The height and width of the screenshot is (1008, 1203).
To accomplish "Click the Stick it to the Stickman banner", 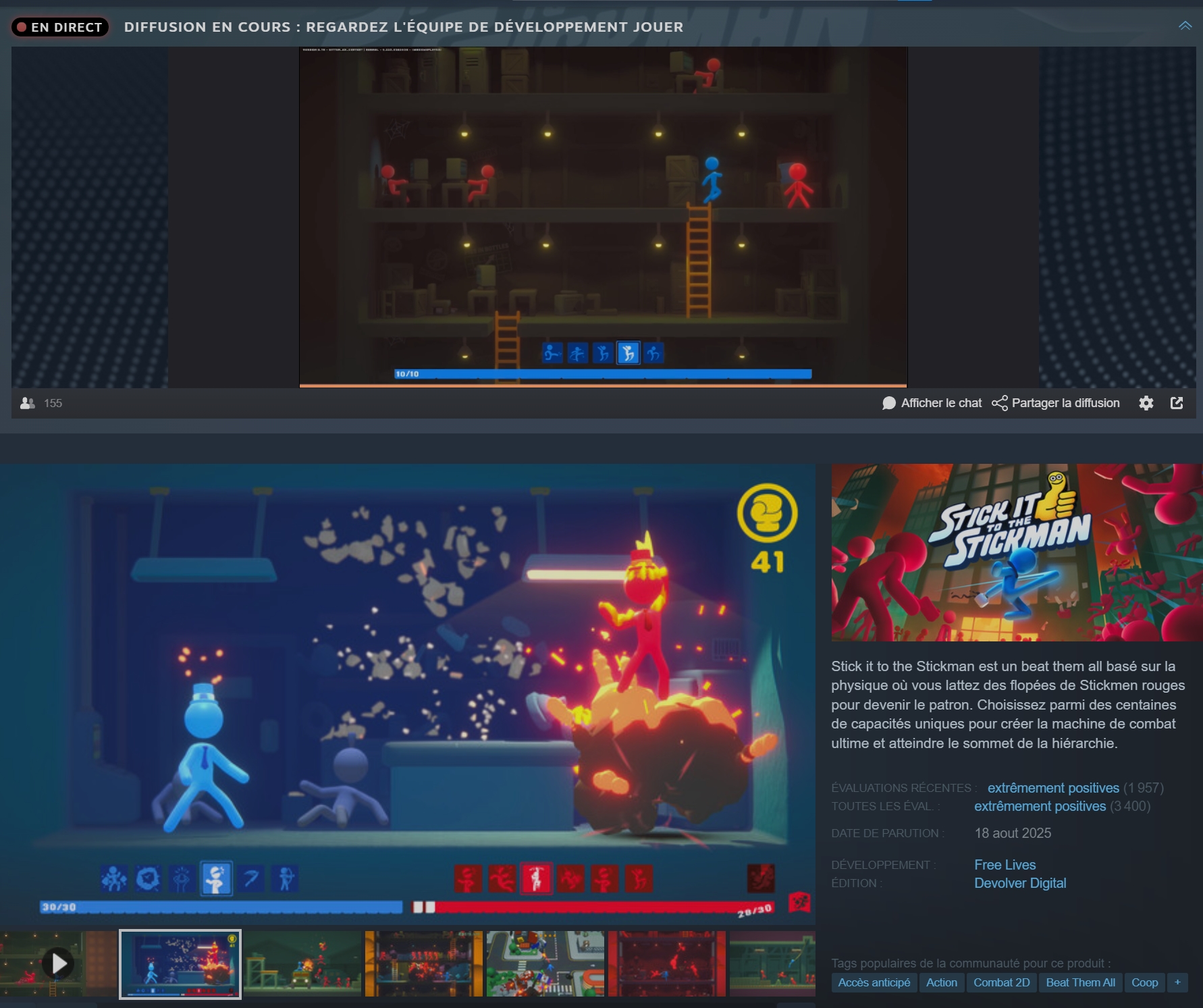I will tap(1017, 552).
